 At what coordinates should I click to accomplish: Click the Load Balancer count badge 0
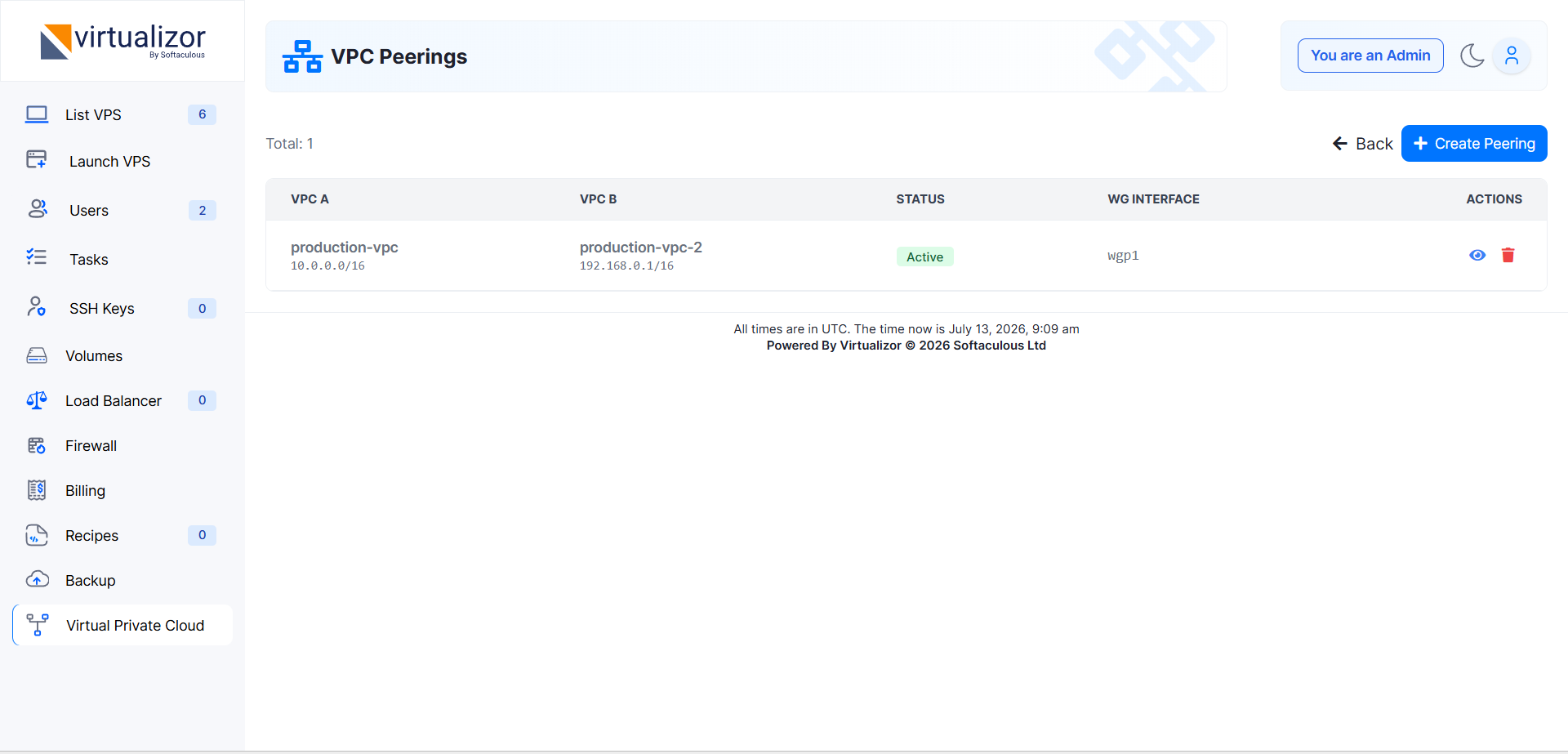(202, 400)
